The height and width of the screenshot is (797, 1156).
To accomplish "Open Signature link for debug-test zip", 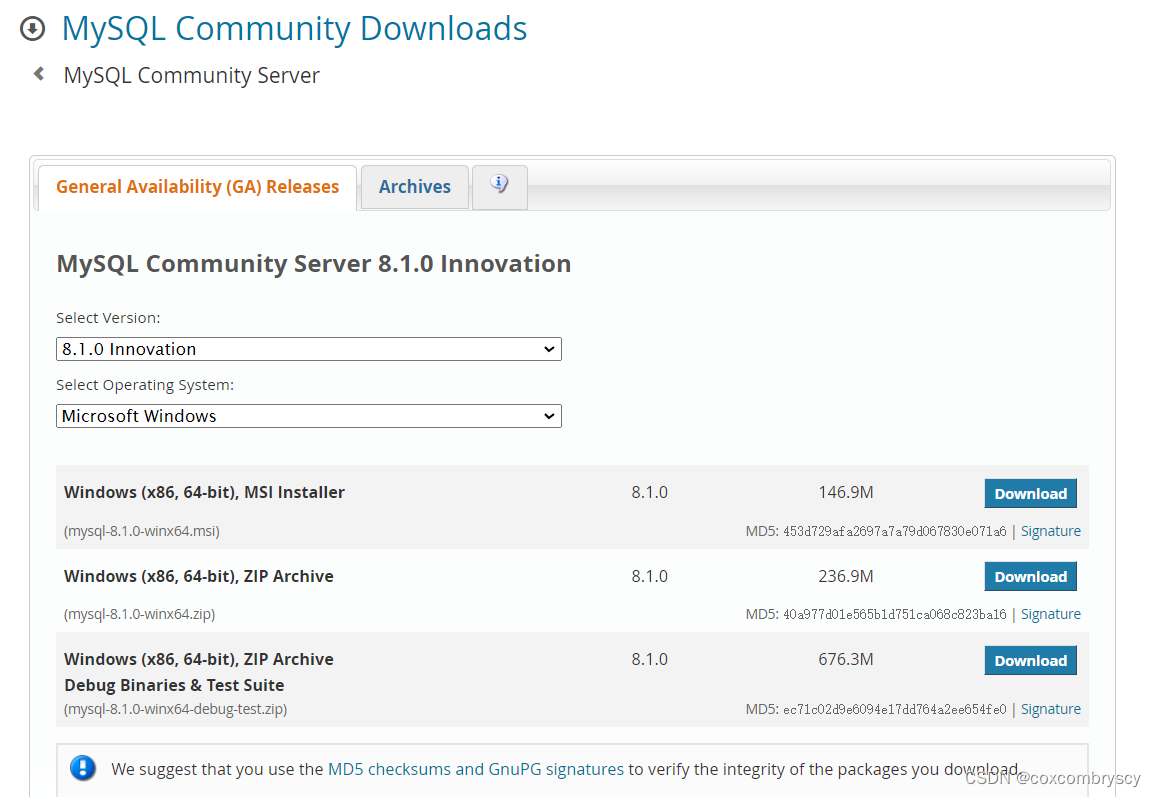I will [x=1051, y=709].
